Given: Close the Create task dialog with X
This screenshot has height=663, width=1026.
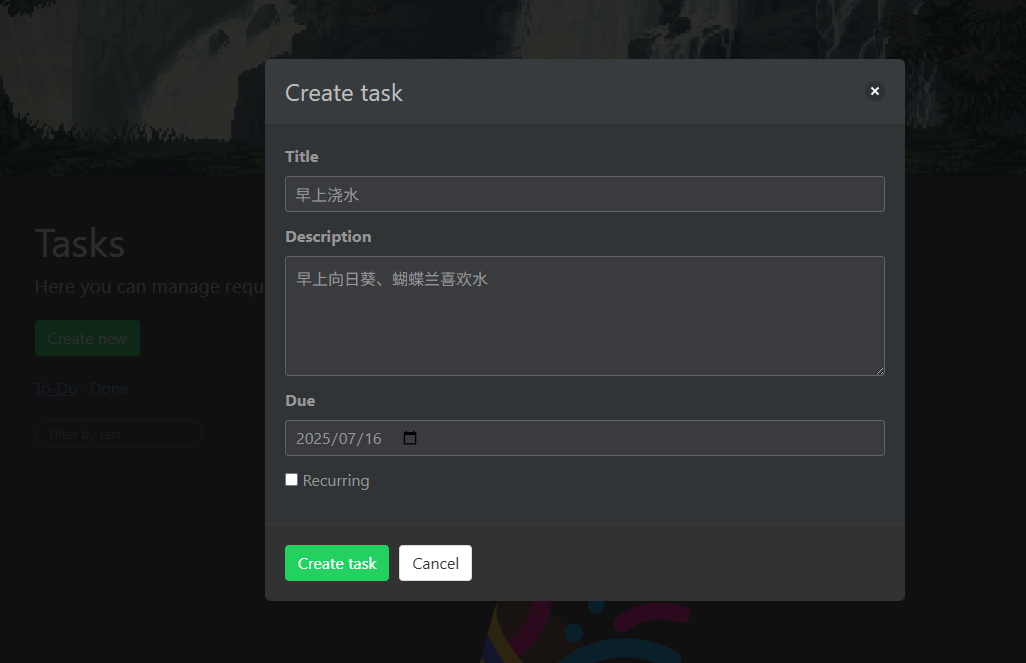Looking at the screenshot, I should (x=874, y=91).
